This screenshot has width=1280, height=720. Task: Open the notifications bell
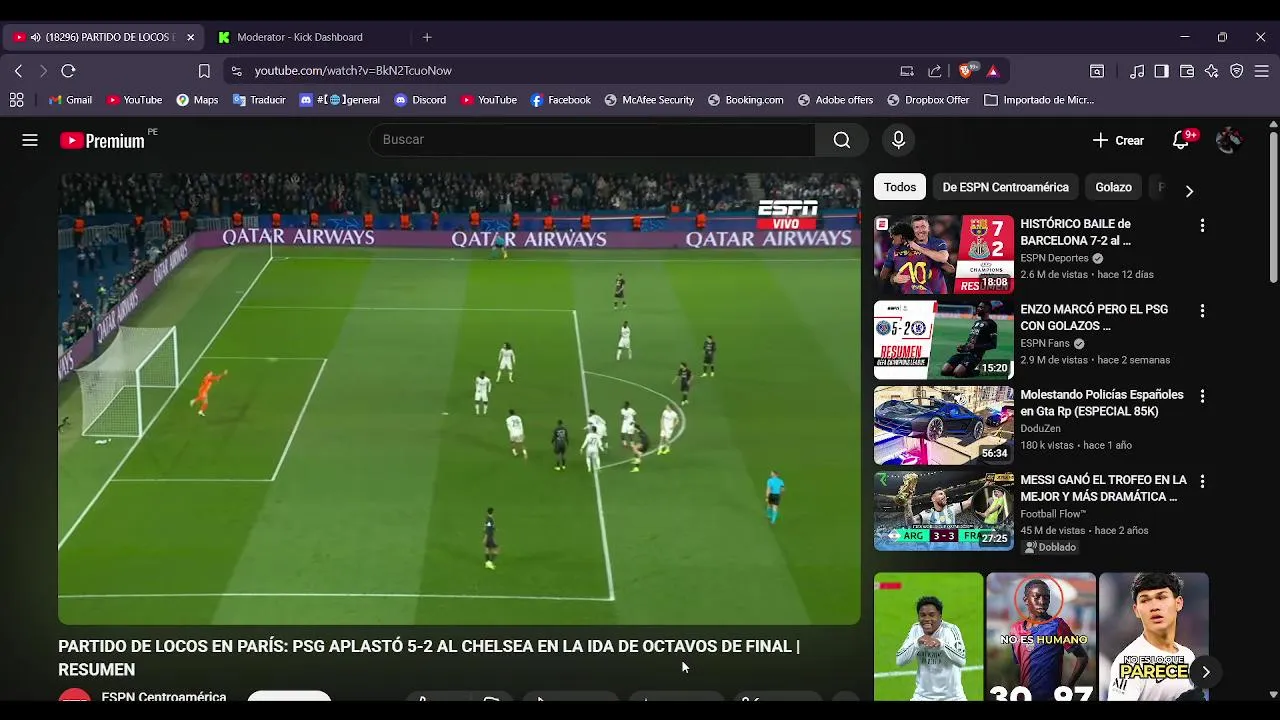coord(1181,140)
